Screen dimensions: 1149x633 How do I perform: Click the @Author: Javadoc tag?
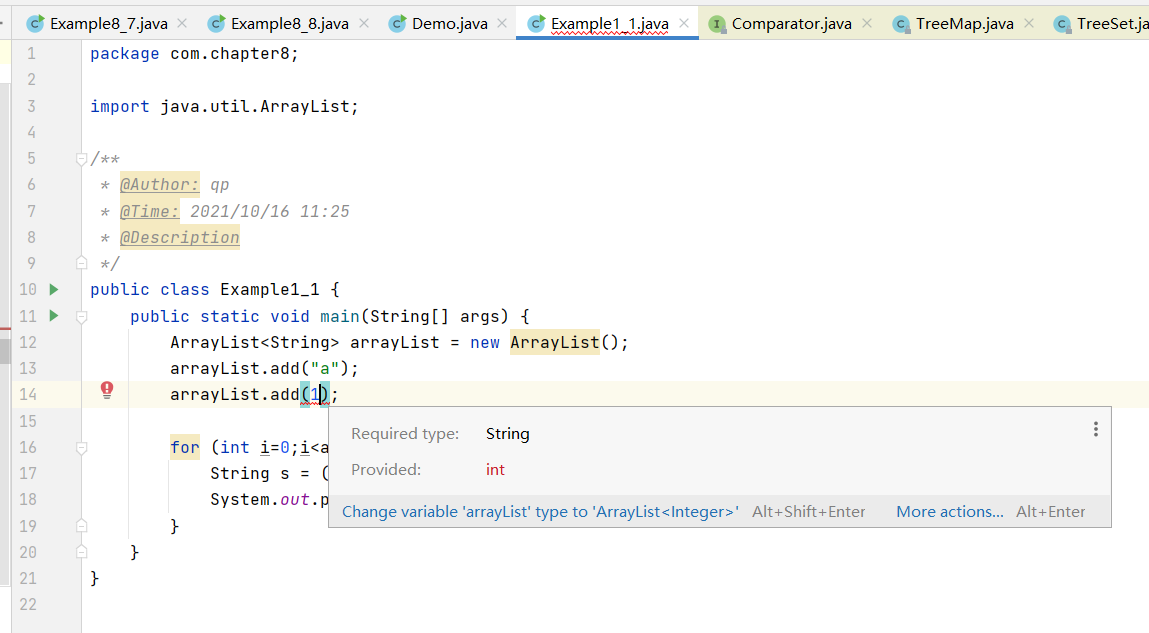pos(159,185)
